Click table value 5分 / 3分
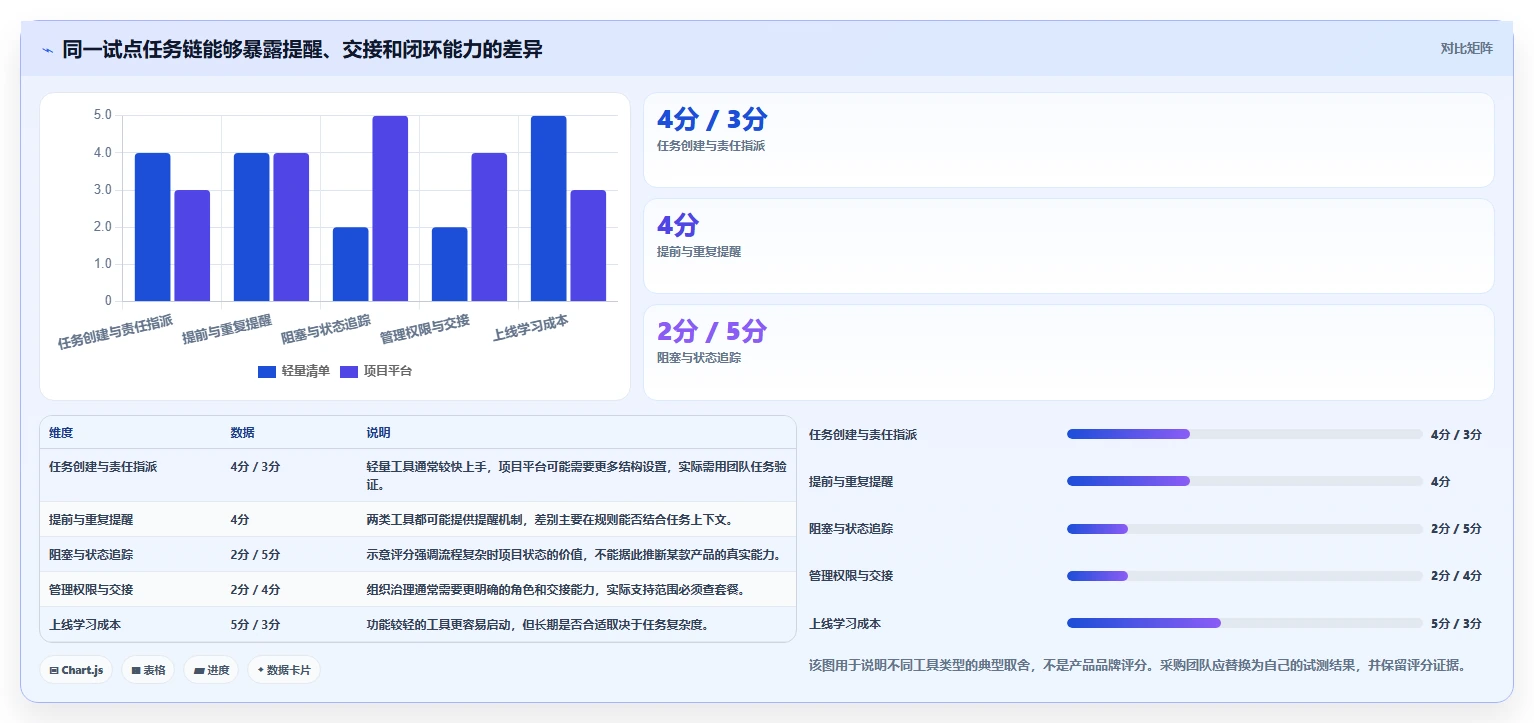Screen dimensions: 1534x723 pos(255,625)
